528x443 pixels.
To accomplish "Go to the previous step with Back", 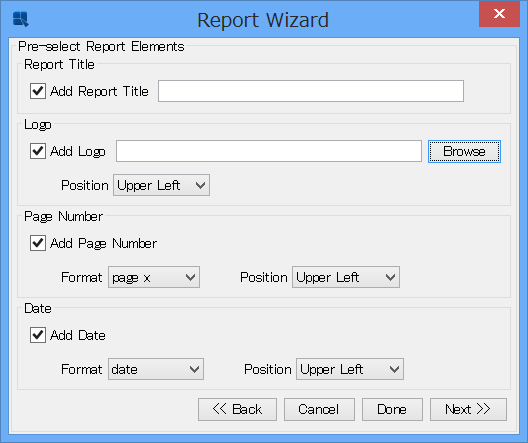I will [x=237, y=410].
